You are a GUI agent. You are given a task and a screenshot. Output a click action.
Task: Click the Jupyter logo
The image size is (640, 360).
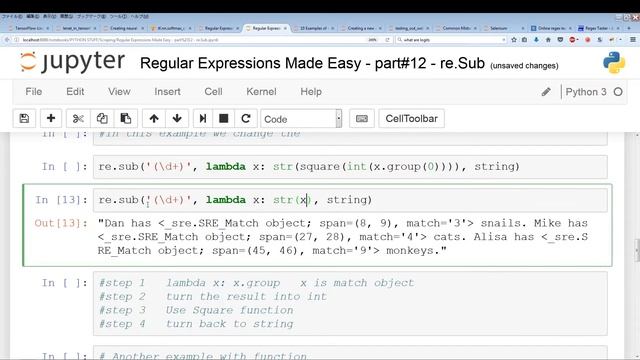pos(72,62)
